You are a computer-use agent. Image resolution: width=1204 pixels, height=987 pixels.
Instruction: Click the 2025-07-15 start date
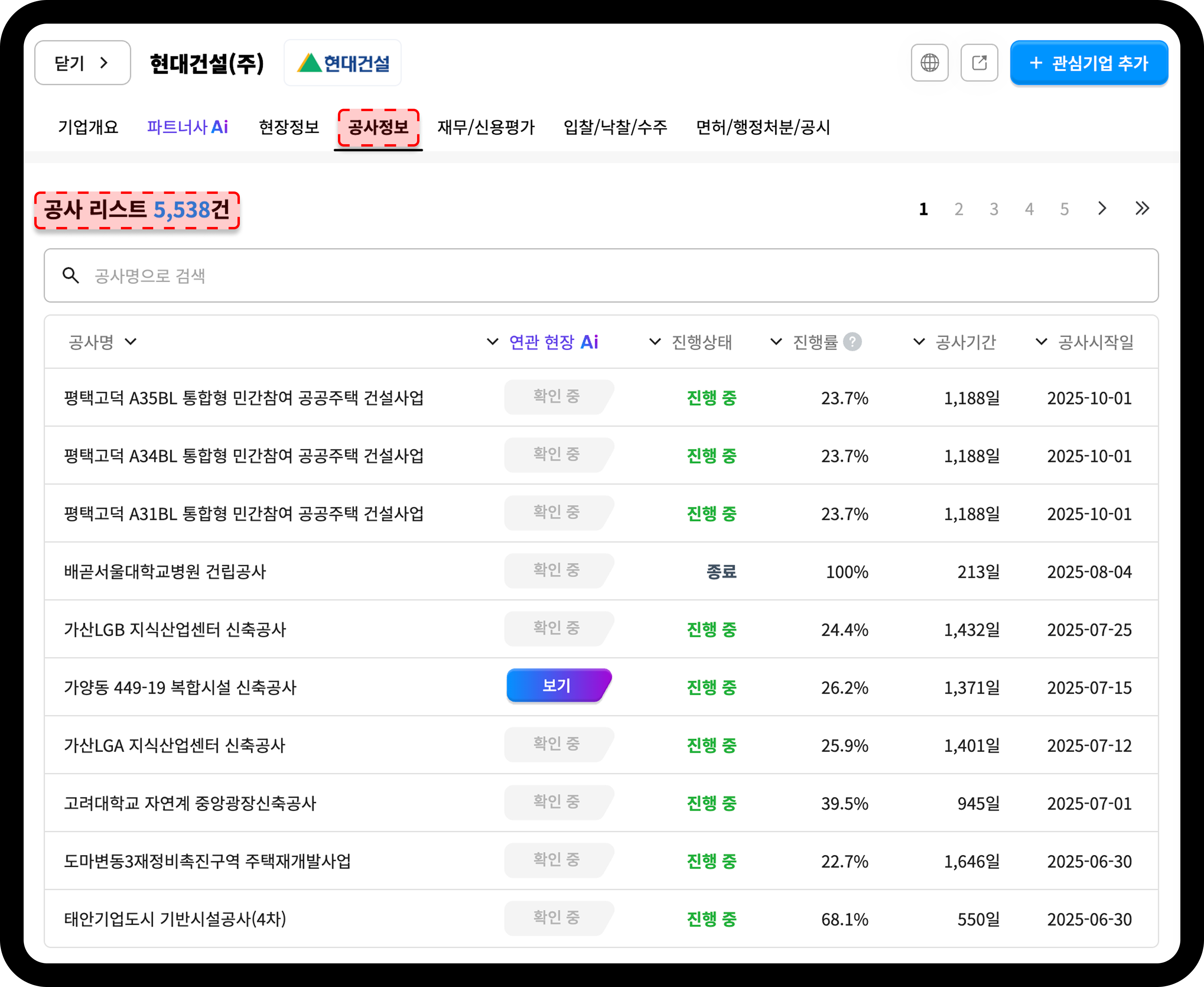point(1090,688)
